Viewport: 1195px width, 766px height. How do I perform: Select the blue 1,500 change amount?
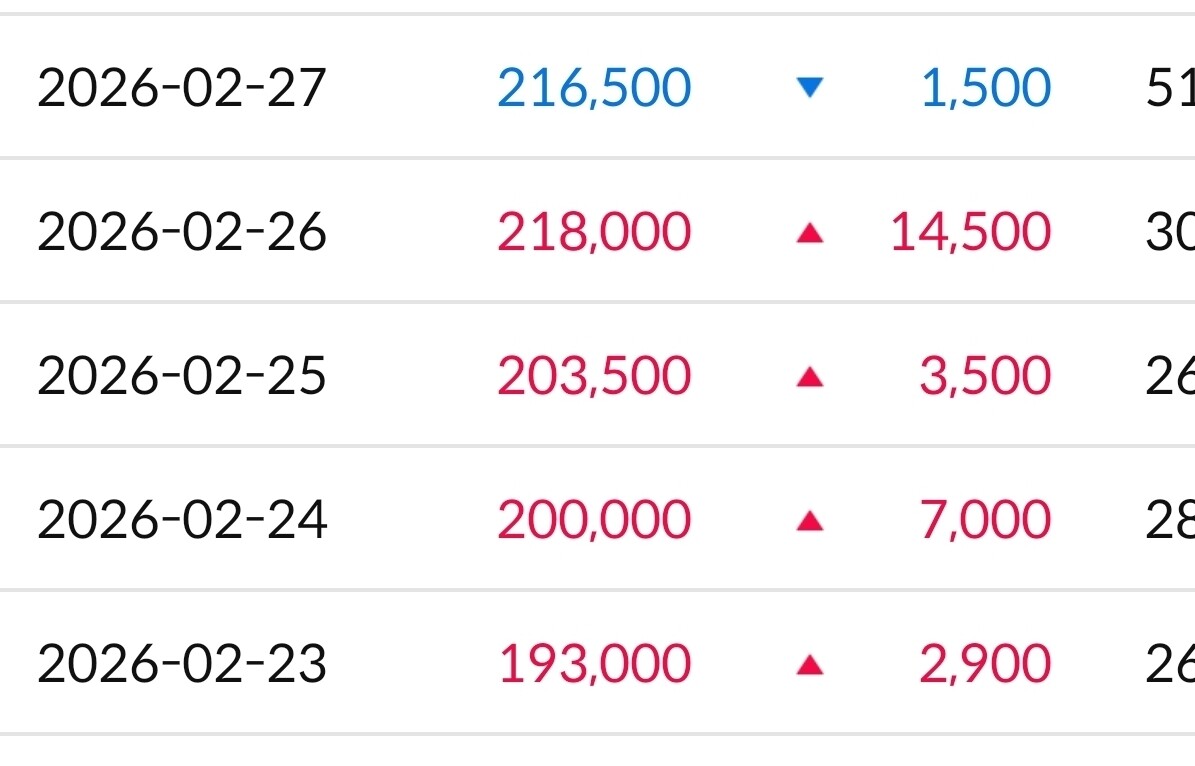(985, 88)
